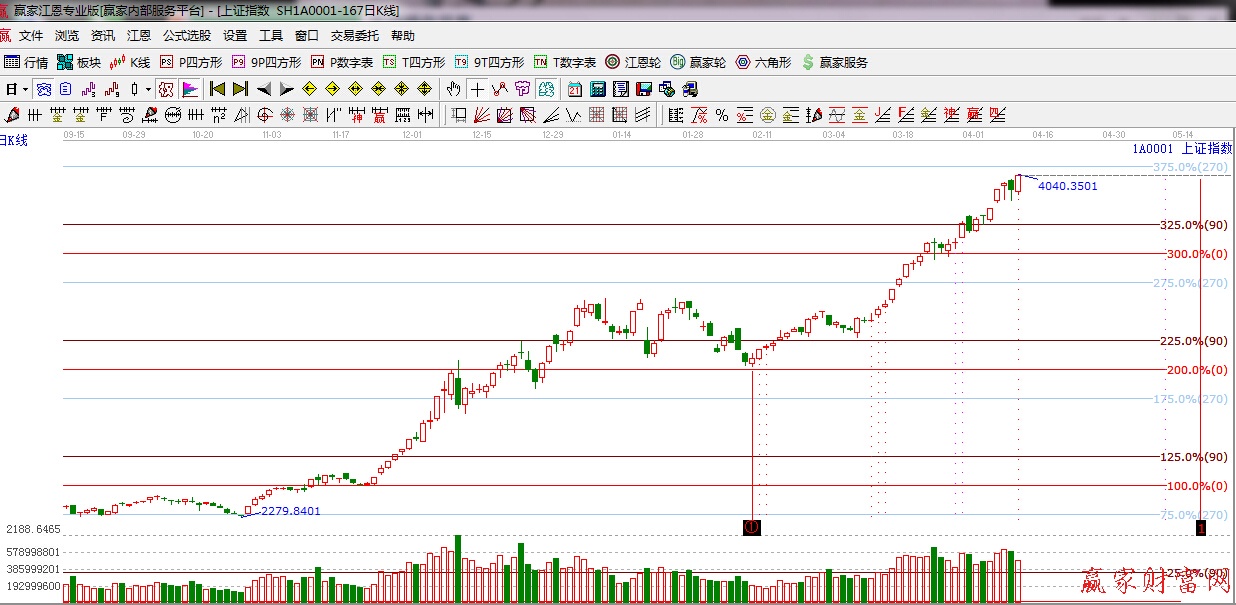Open the 江恩 menu
1236x605 pixels.
click(139, 36)
